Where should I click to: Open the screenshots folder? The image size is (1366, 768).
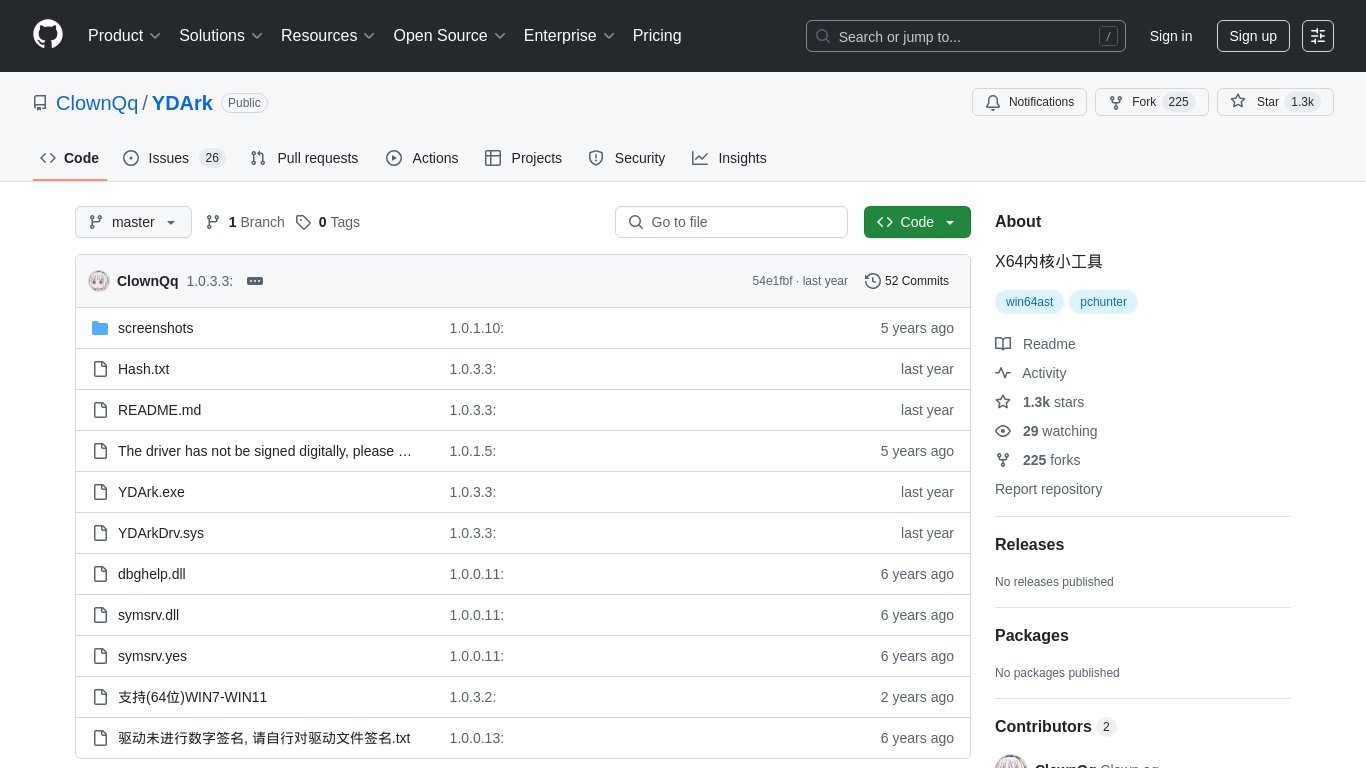coord(155,328)
